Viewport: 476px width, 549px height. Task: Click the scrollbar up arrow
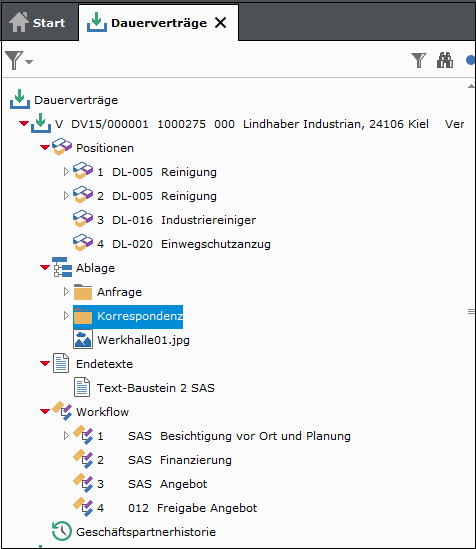[x=471, y=86]
